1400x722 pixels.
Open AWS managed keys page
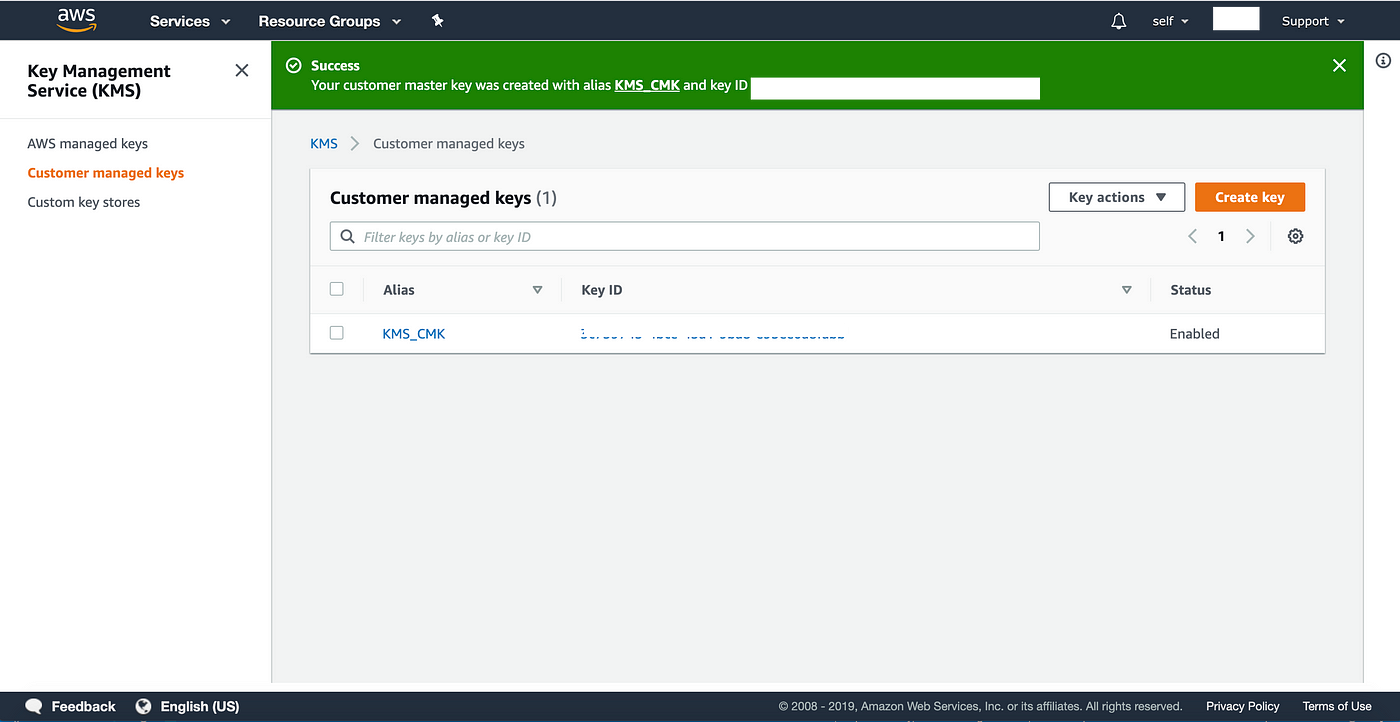pos(88,144)
